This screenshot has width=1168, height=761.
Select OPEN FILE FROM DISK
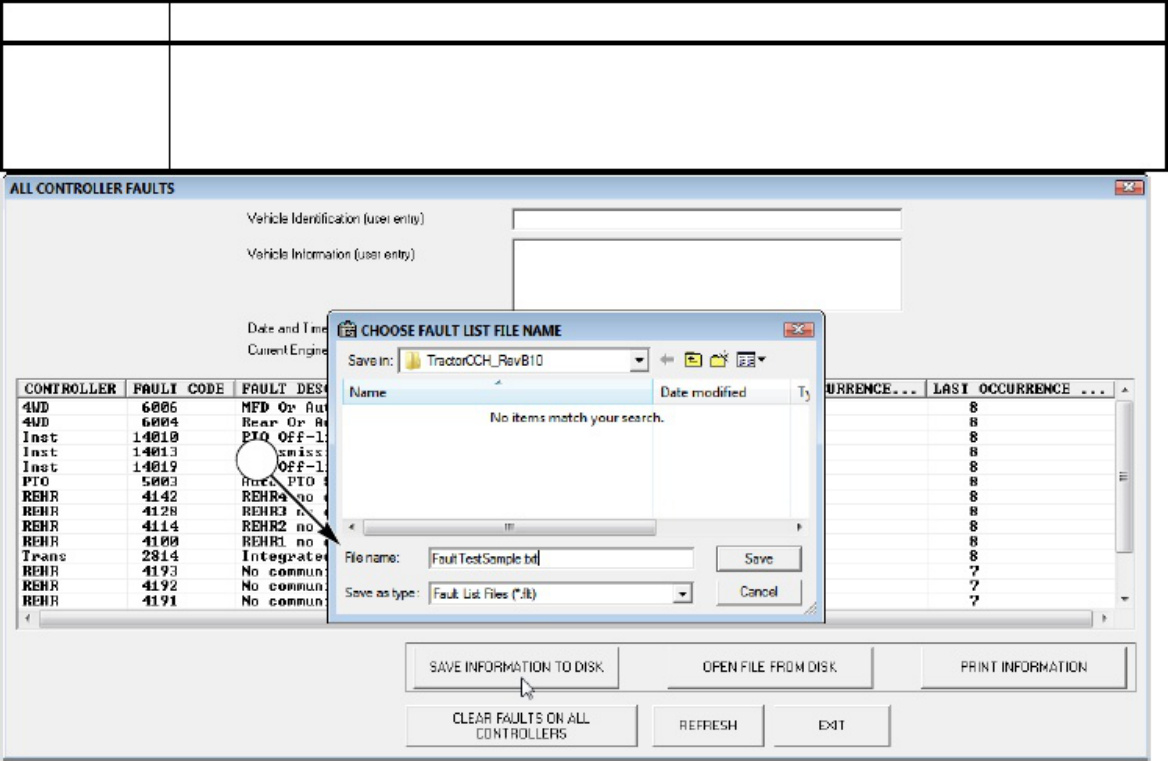pos(769,667)
